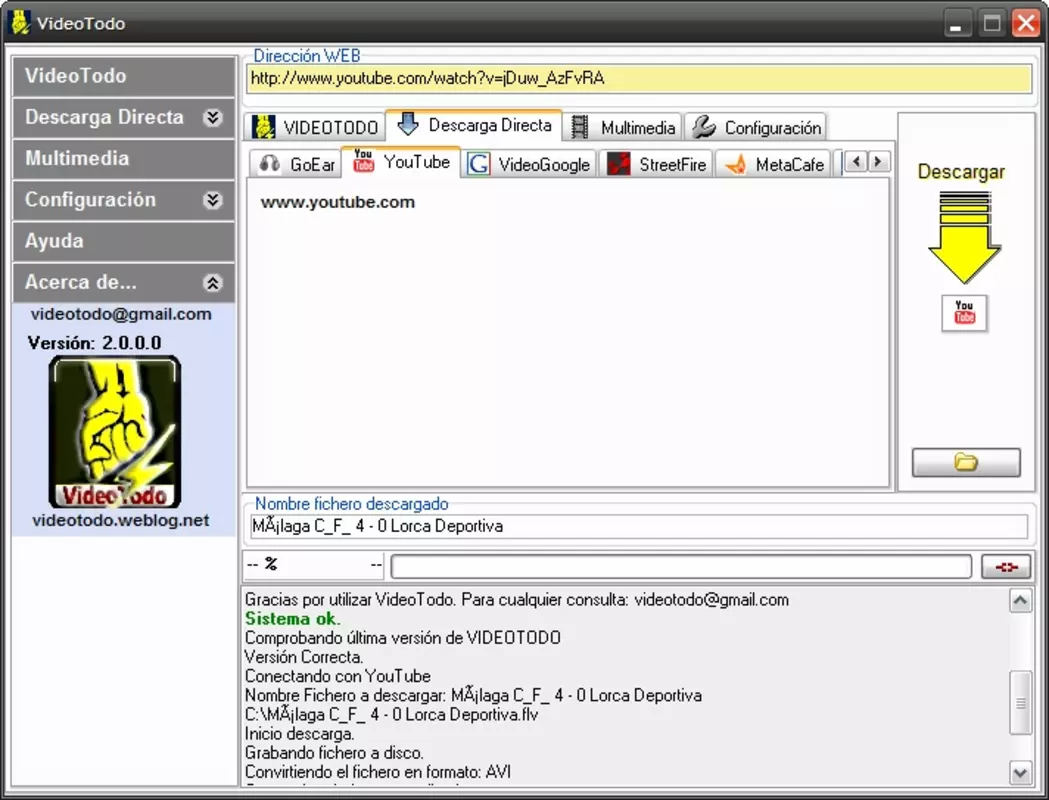Screen dimensions: 1049x800
Task: Select the VideoGoogle subtab
Action: (x=529, y=164)
